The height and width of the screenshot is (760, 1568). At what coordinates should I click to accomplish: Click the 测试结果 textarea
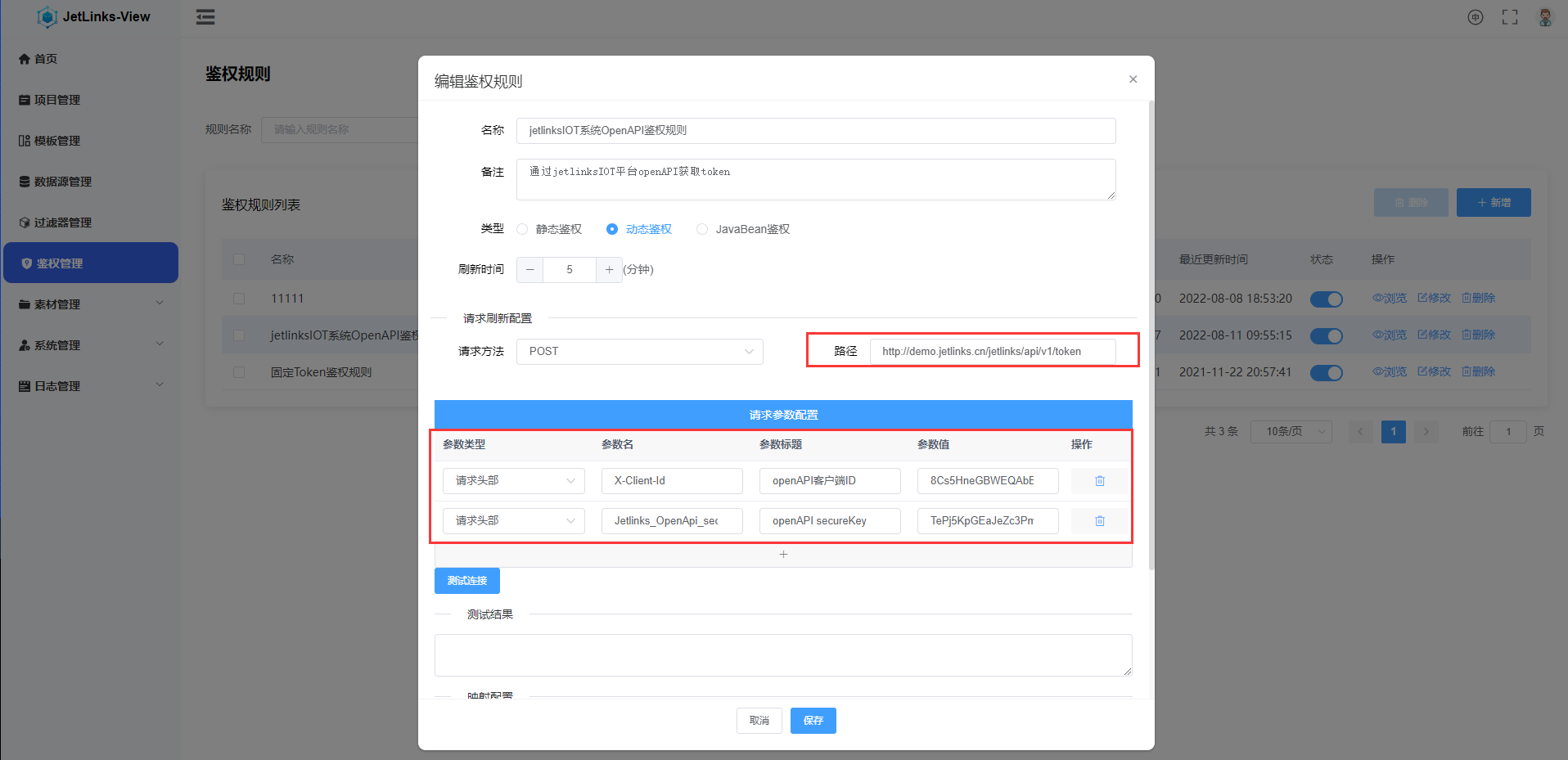pos(783,655)
